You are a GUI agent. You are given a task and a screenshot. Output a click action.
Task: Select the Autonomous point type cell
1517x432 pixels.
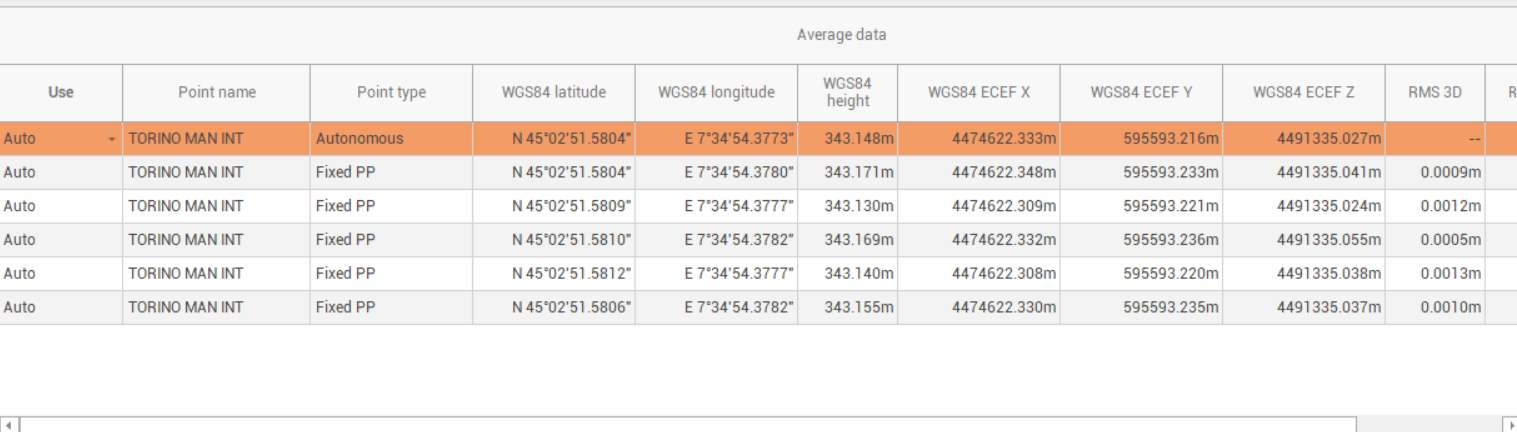390,139
